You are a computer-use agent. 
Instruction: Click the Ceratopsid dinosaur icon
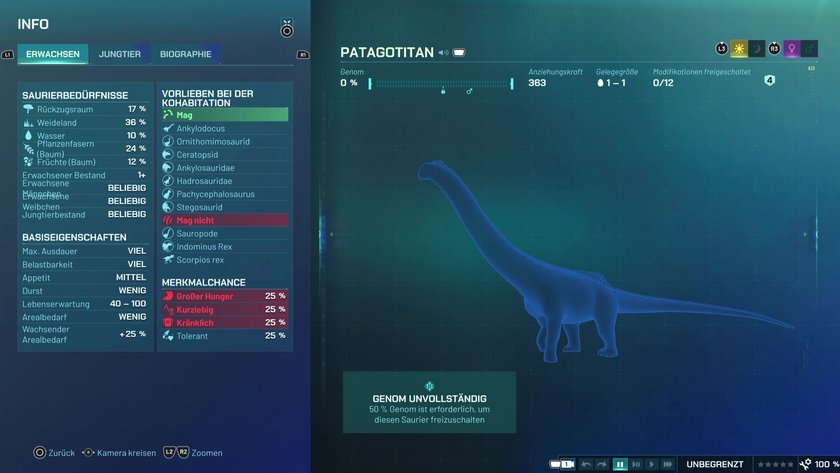pos(168,155)
